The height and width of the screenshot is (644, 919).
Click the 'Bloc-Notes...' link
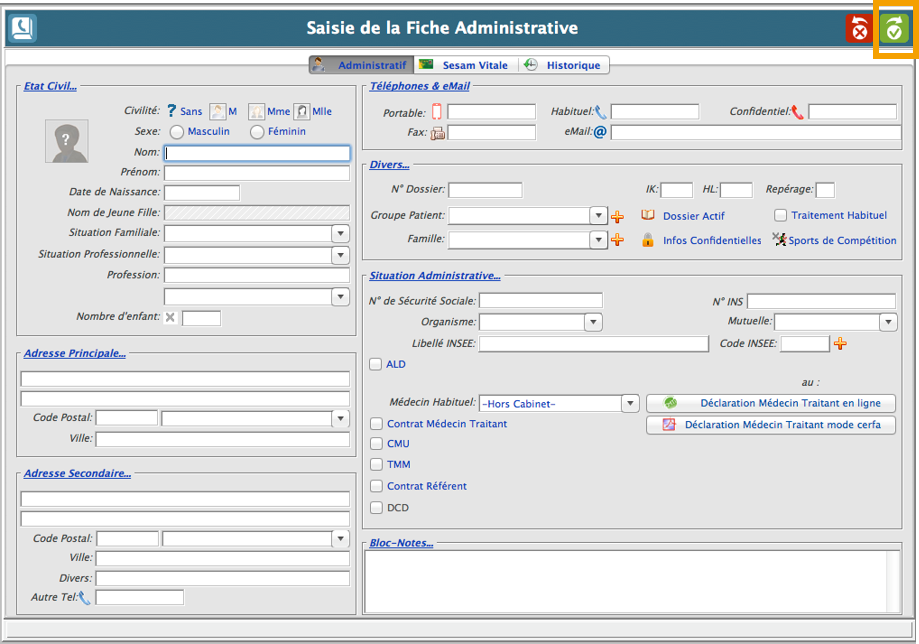tap(401, 543)
